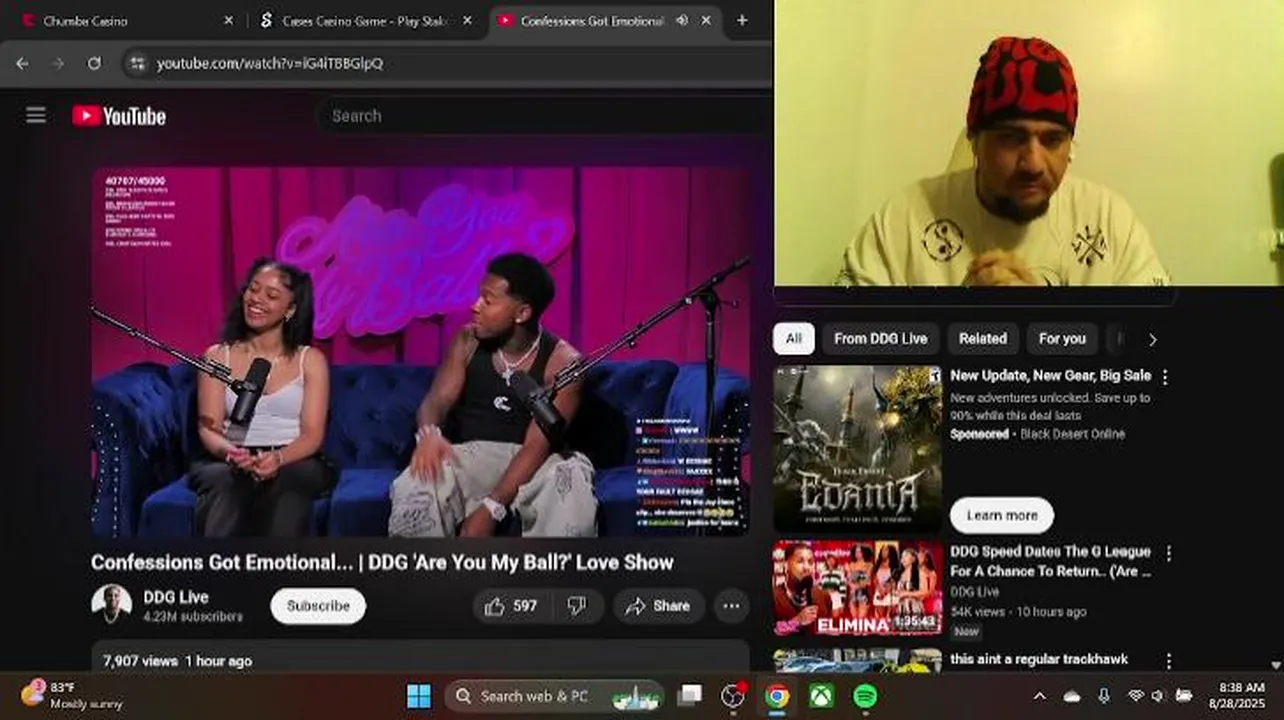Screen dimensions: 1284x720
Task: Show hidden system tray icons chevron
Action: point(1039,696)
